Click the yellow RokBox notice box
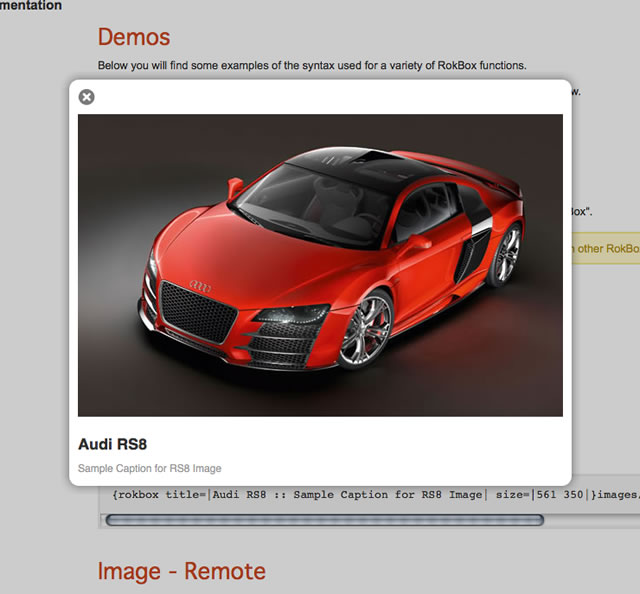This screenshot has width=640, height=594. pyautogui.click(x=605, y=249)
